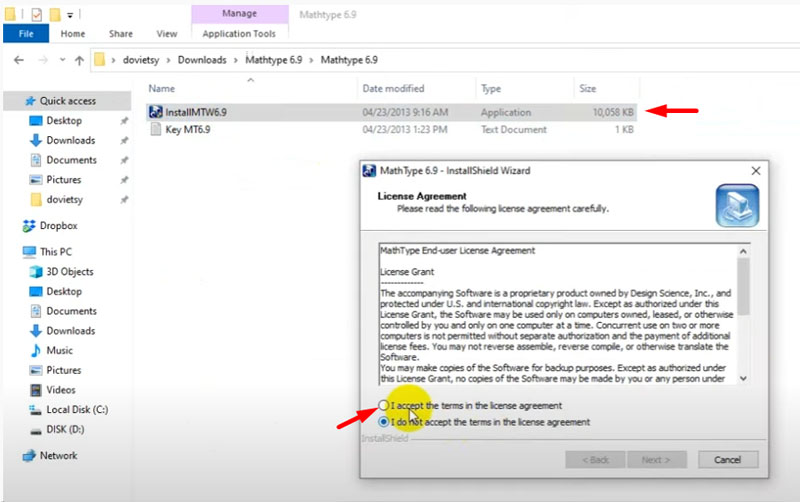The image size is (800, 502).
Task: Expand chevron before dovietsy in address bar
Action: coord(113,60)
